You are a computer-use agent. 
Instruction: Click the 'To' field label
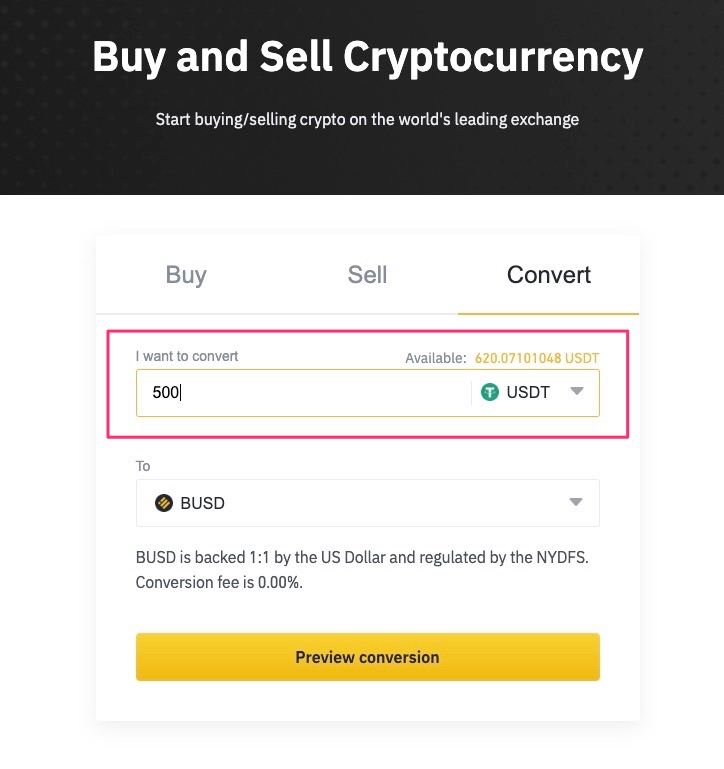(143, 466)
